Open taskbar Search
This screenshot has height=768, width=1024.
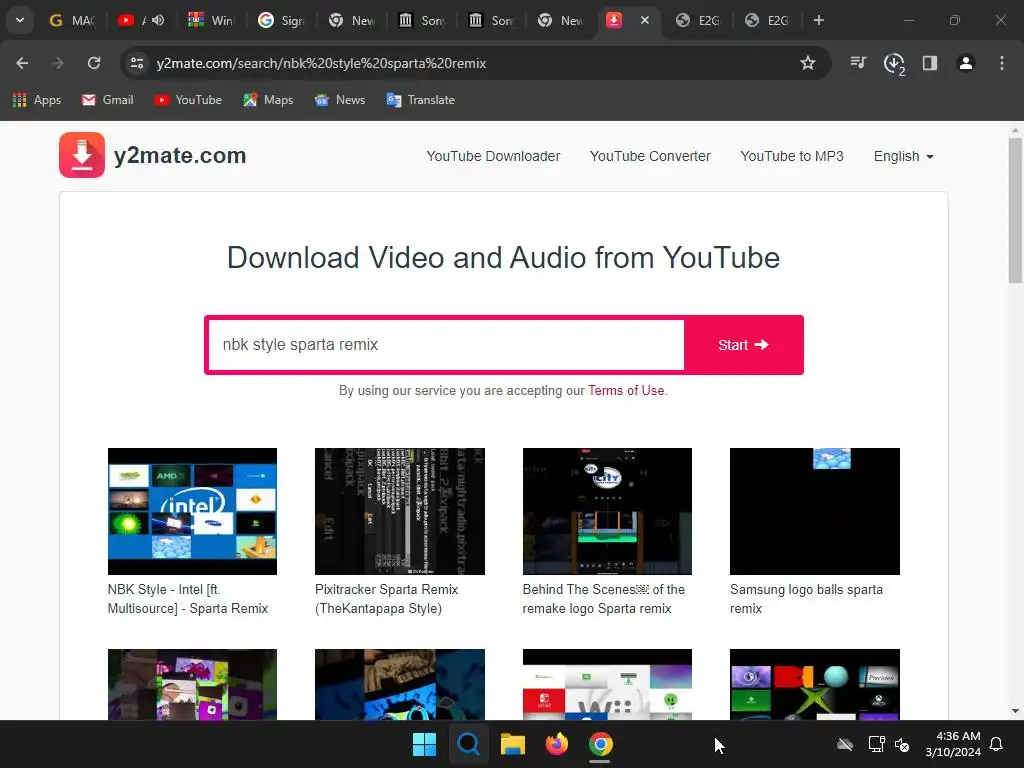coord(468,744)
